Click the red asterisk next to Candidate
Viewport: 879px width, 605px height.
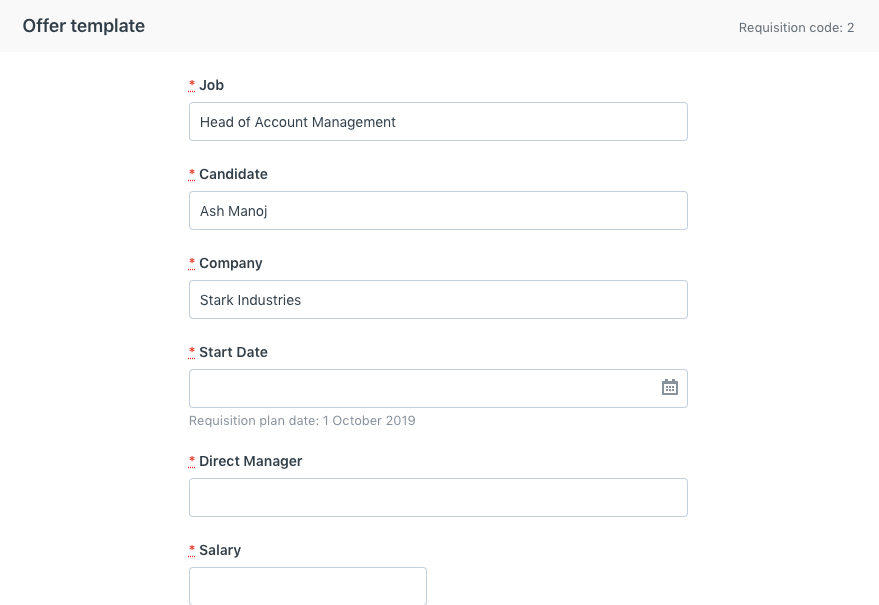coord(192,174)
